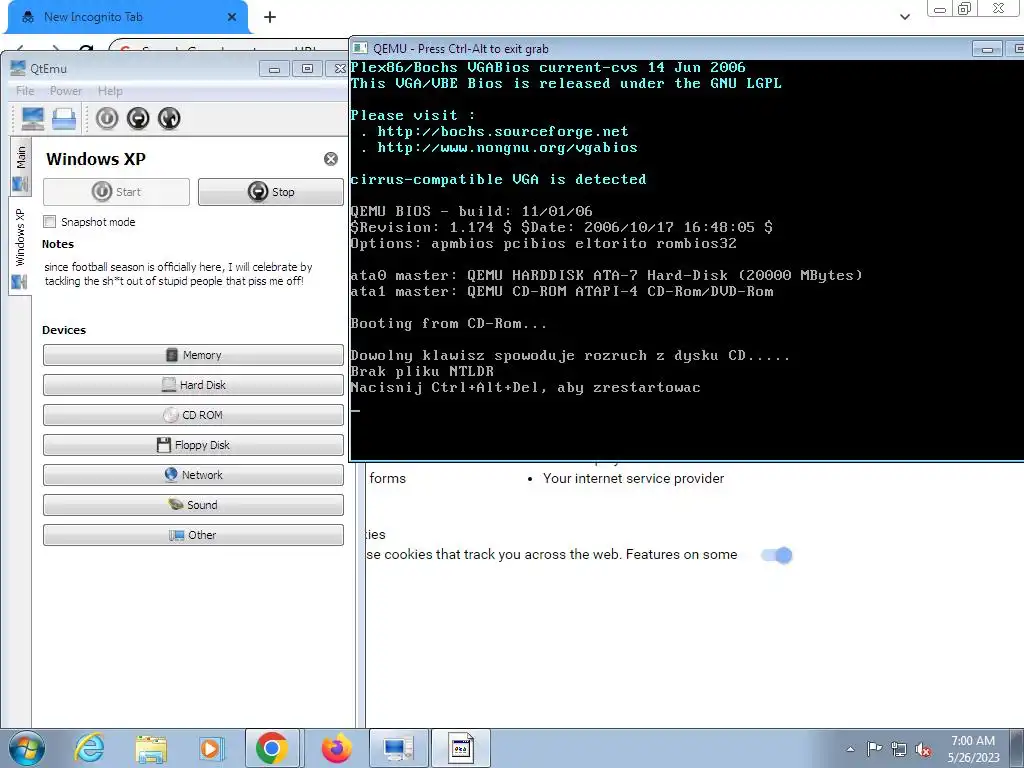Expand the Other device settings
This screenshot has height=768, width=1024.
(x=193, y=536)
